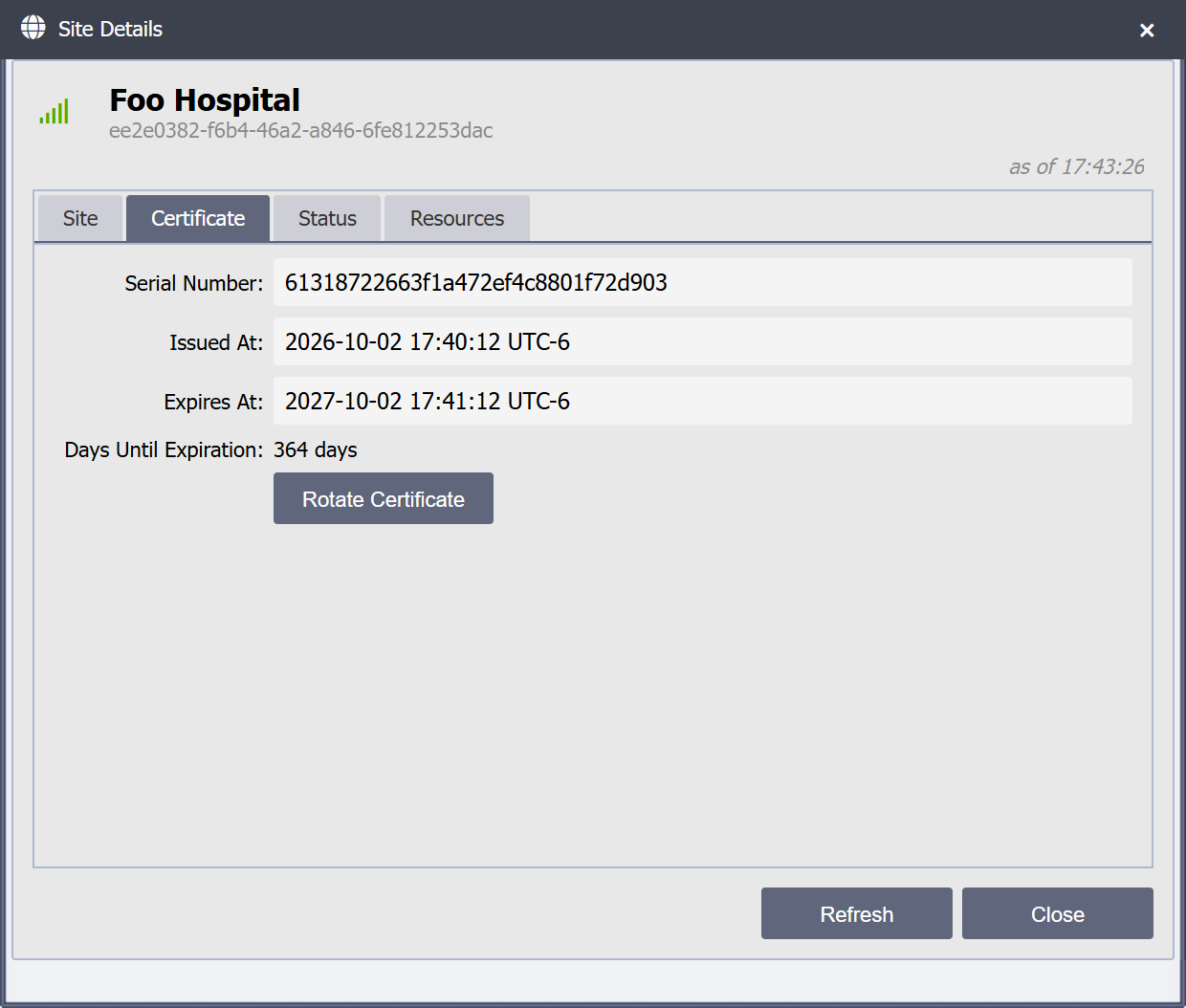
Task: Open the Status tab
Action: click(x=327, y=218)
